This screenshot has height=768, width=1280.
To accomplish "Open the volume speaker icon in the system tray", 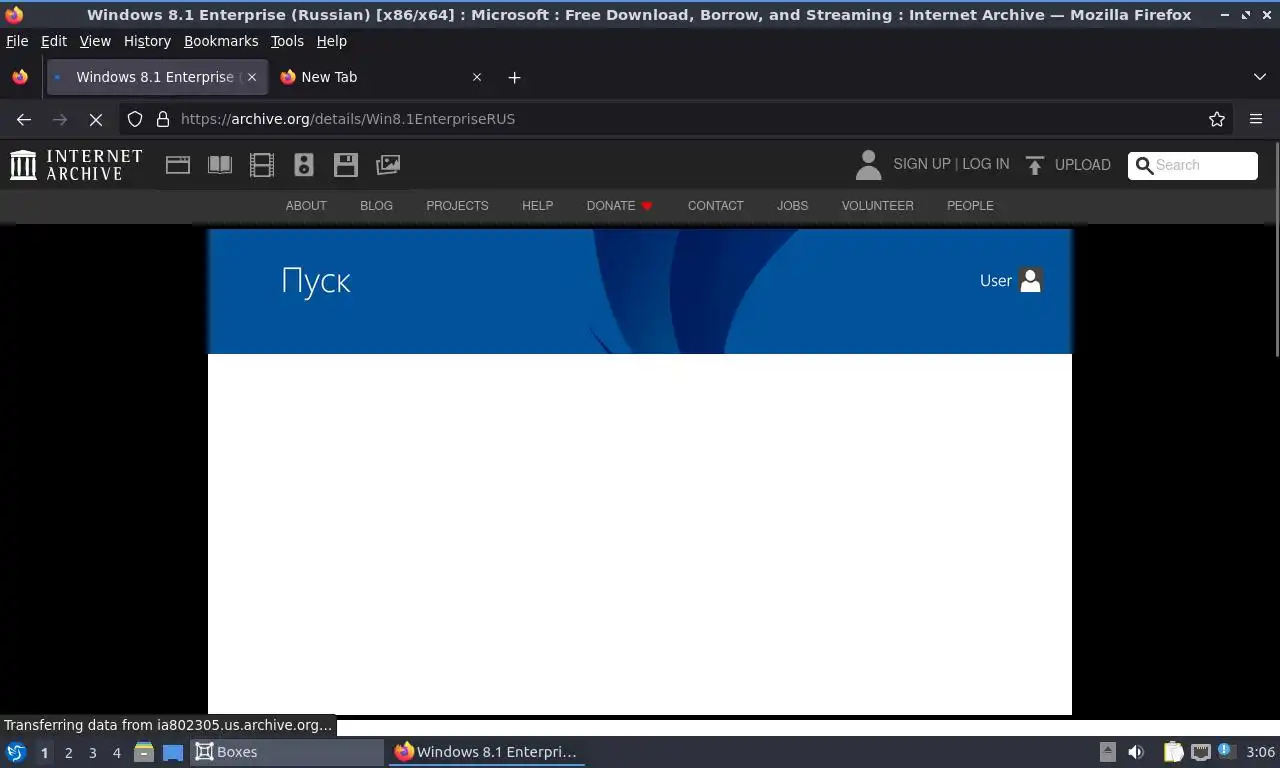I will tap(1136, 752).
